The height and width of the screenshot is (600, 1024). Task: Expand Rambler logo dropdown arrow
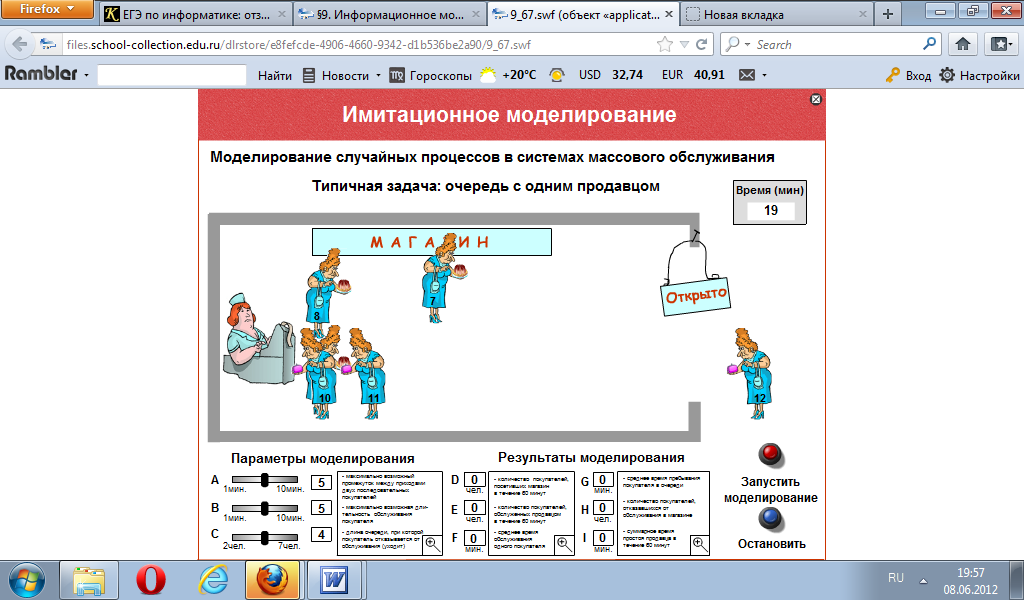tap(86, 76)
